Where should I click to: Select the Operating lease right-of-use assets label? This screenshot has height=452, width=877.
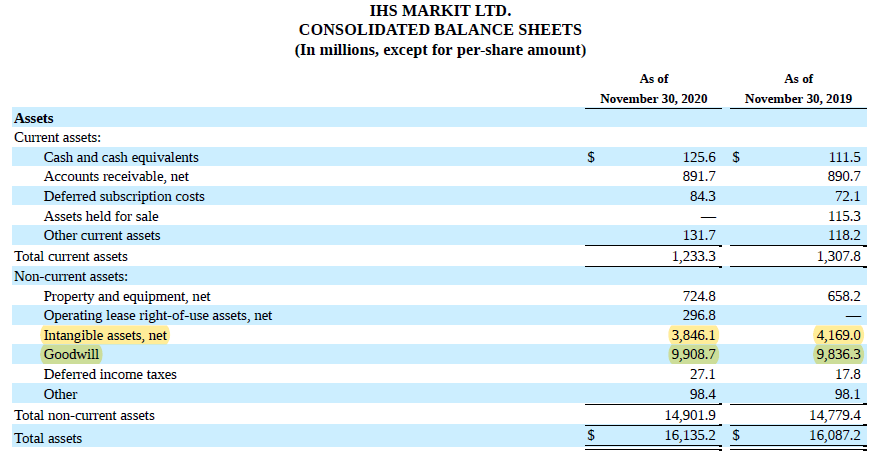[x=158, y=316]
